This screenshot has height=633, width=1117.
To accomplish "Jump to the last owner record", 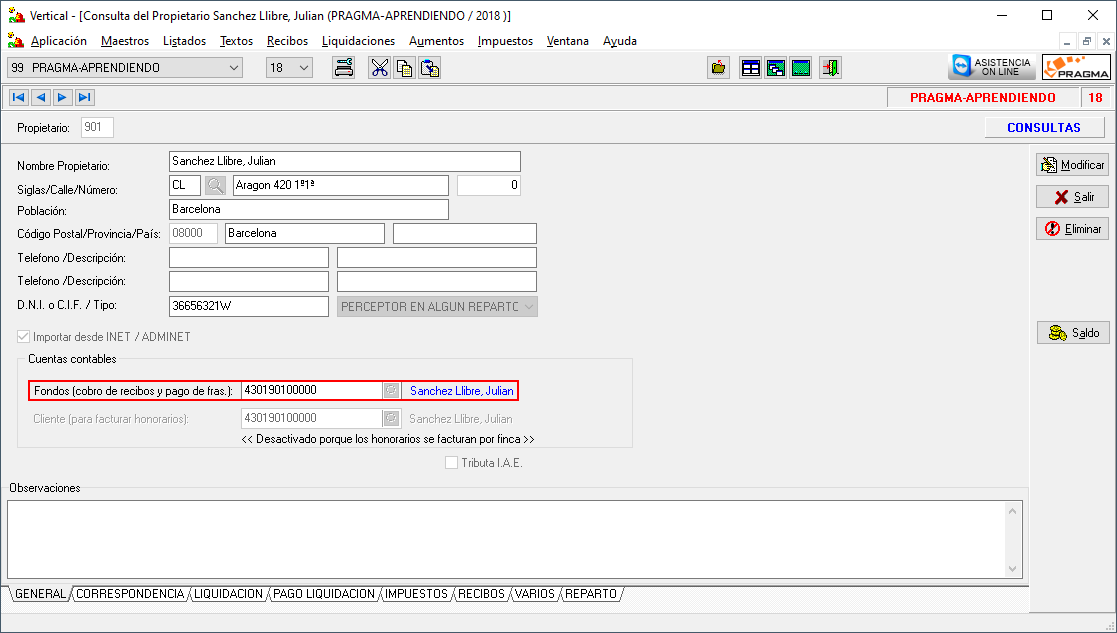I will coord(84,97).
